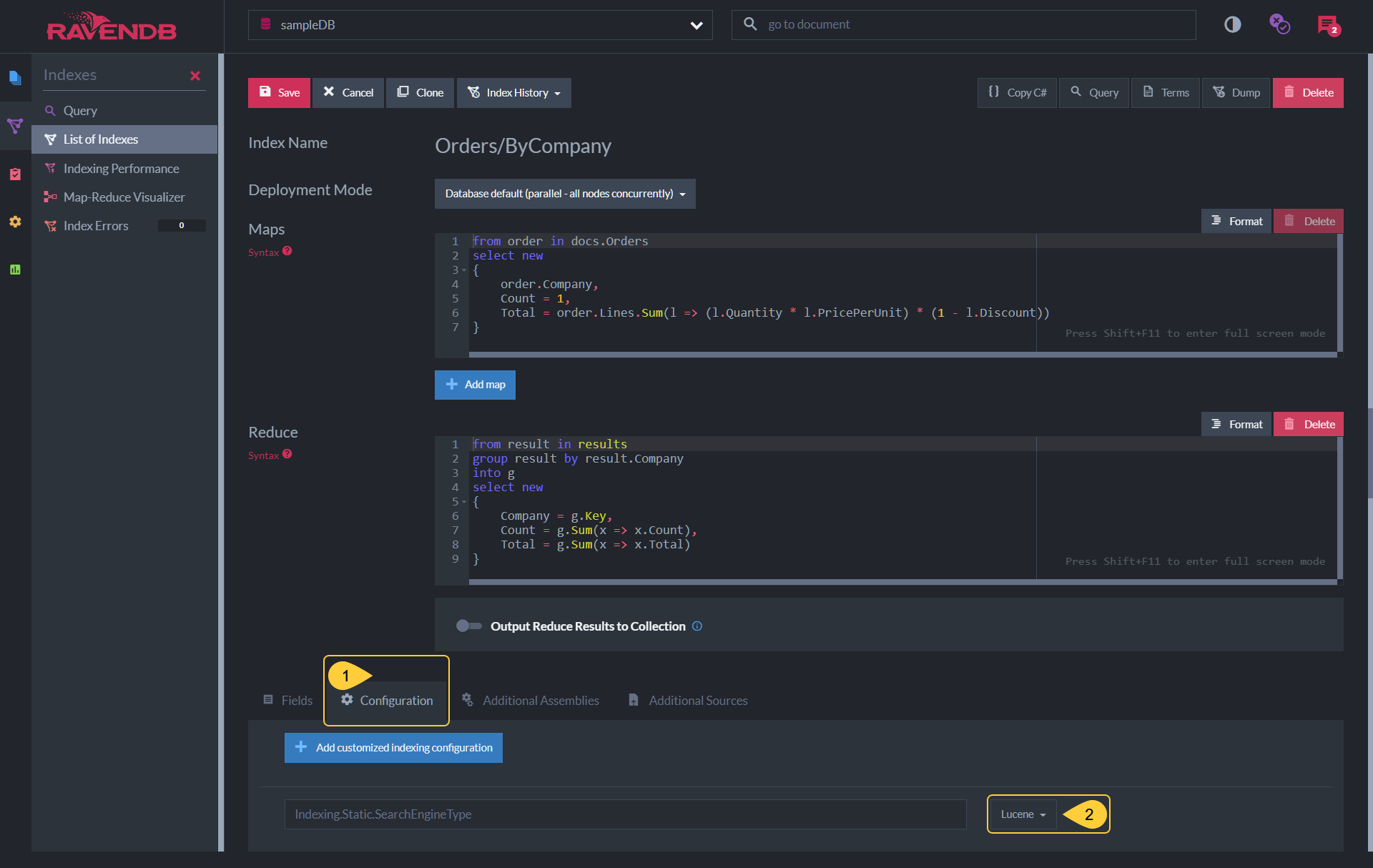Open the Documents sidebar icon

pos(15,77)
